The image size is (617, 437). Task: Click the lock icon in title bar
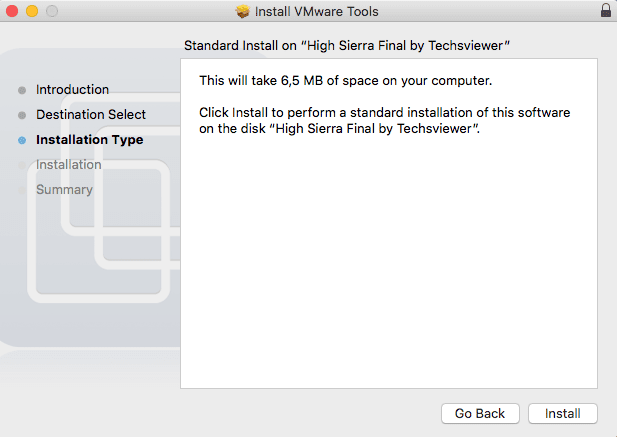[606, 10]
